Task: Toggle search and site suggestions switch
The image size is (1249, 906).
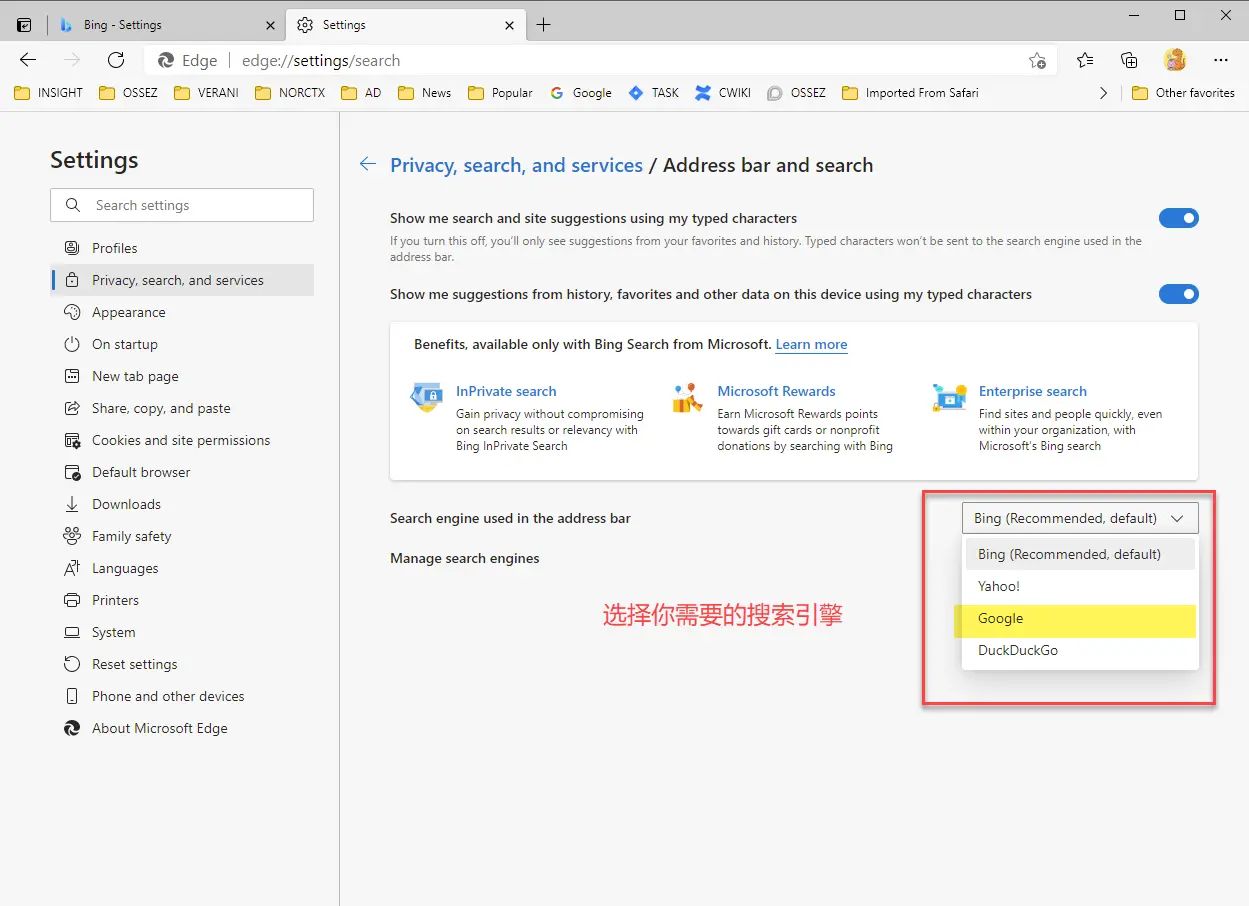Action: [x=1178, y=218]
